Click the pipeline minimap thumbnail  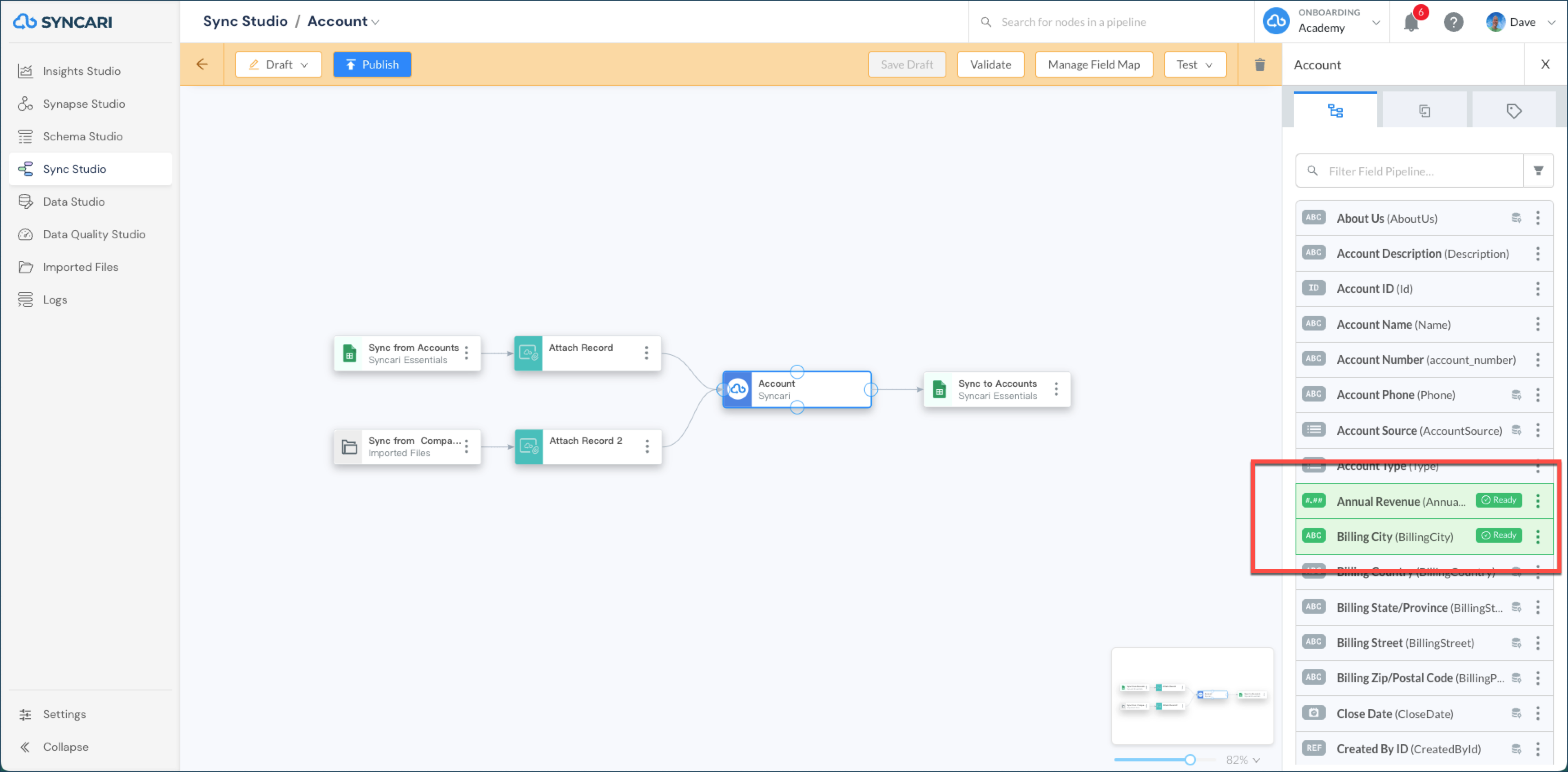pos(1192,695)
